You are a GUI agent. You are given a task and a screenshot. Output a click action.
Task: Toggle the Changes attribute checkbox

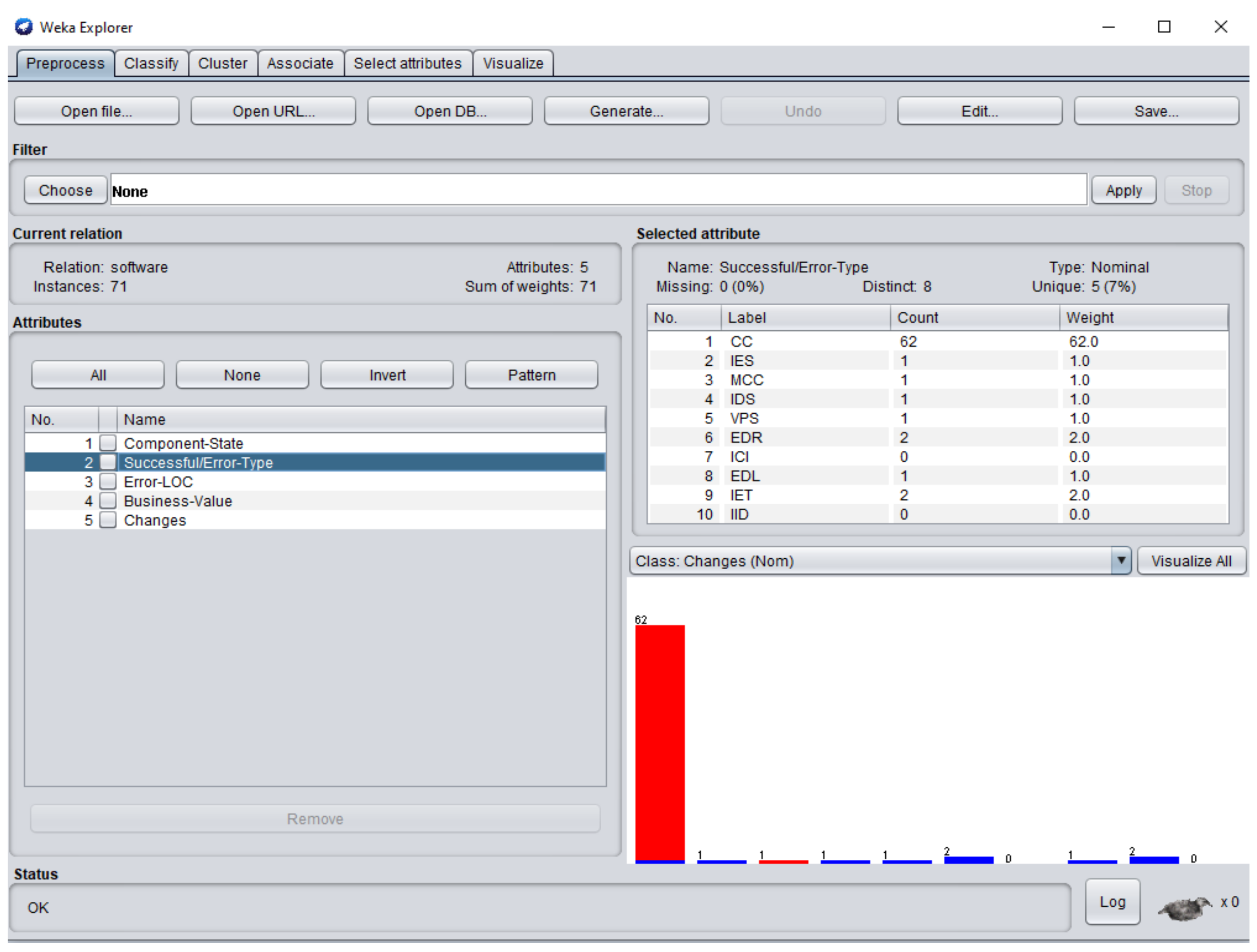[x=108, y=521]
